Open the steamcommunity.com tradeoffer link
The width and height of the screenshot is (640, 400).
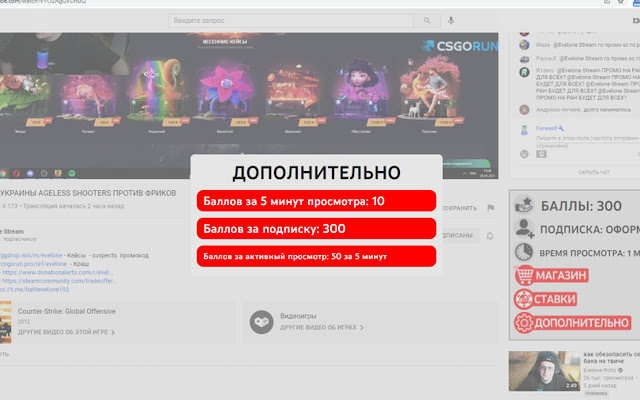pyautogui.click(x=60, y=281)
